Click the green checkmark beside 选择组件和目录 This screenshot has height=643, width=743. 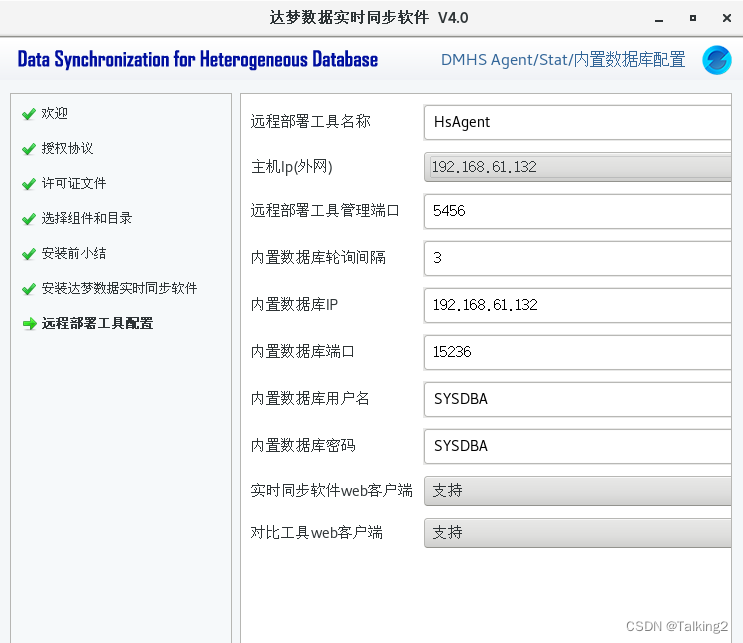click(29, 219)
